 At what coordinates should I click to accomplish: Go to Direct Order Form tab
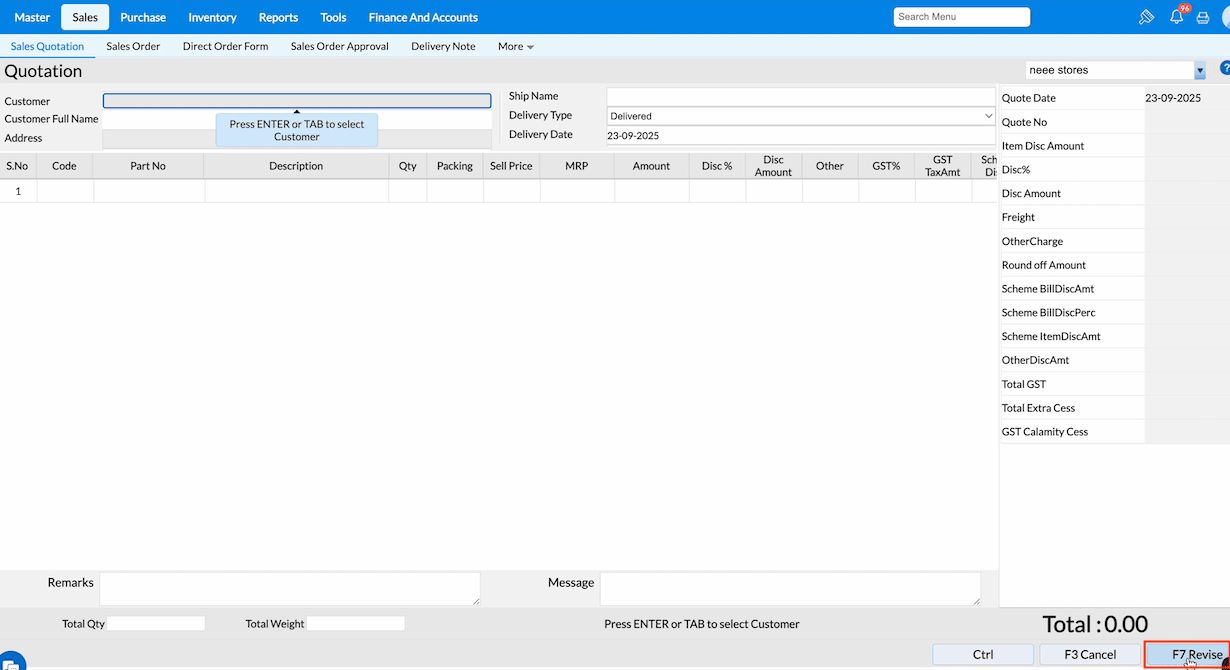[x=225, y=46]
